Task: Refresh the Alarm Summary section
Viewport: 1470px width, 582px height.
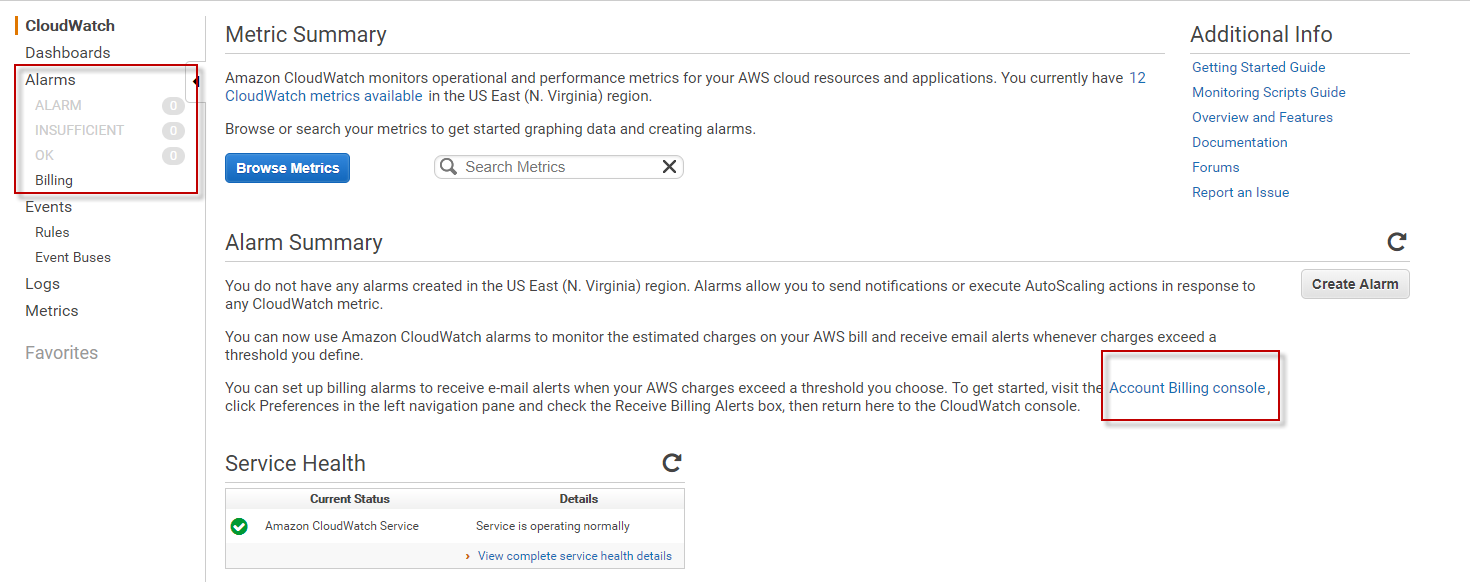Action: pos(1397,242)
